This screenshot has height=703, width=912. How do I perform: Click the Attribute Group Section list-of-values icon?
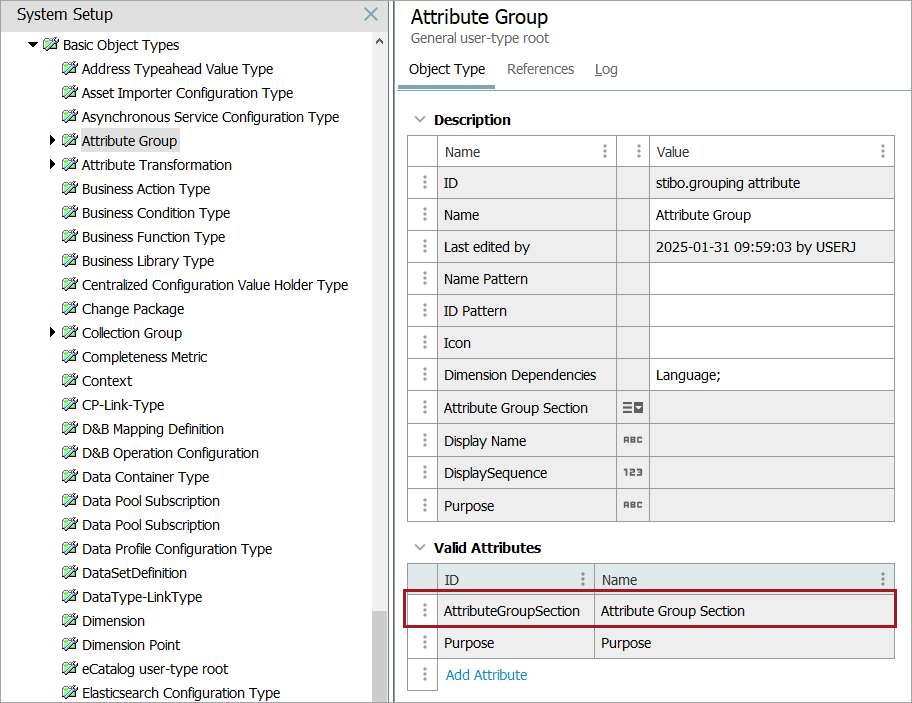tap(633, 408)
